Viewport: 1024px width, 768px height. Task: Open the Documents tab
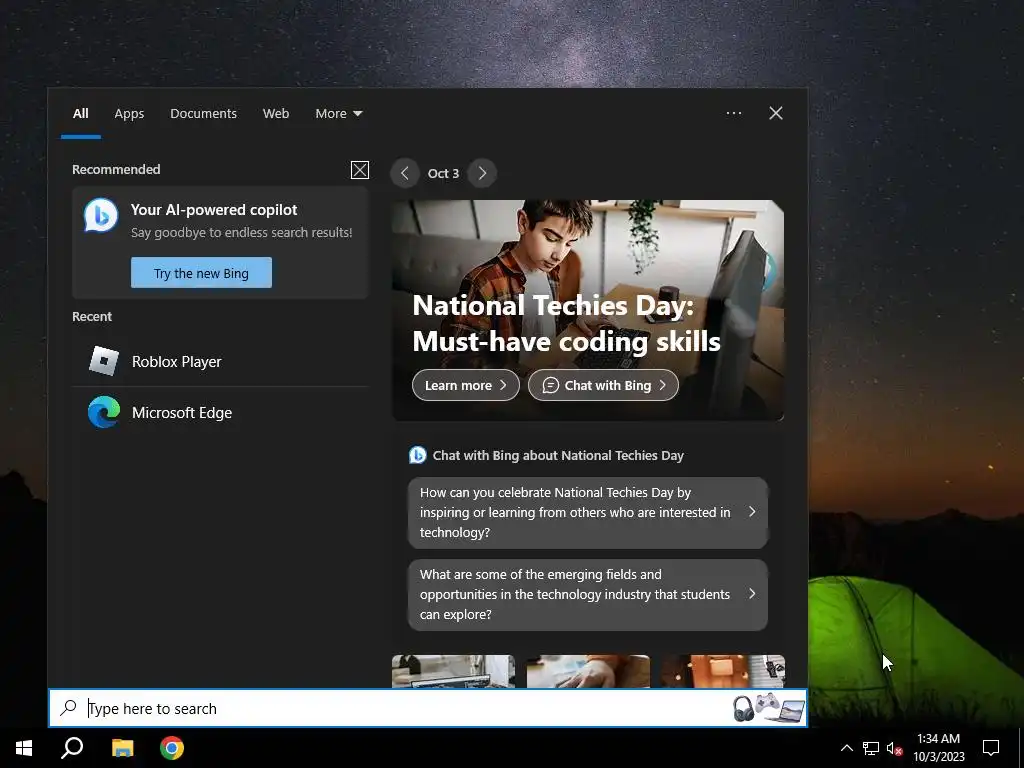point(203,114)
